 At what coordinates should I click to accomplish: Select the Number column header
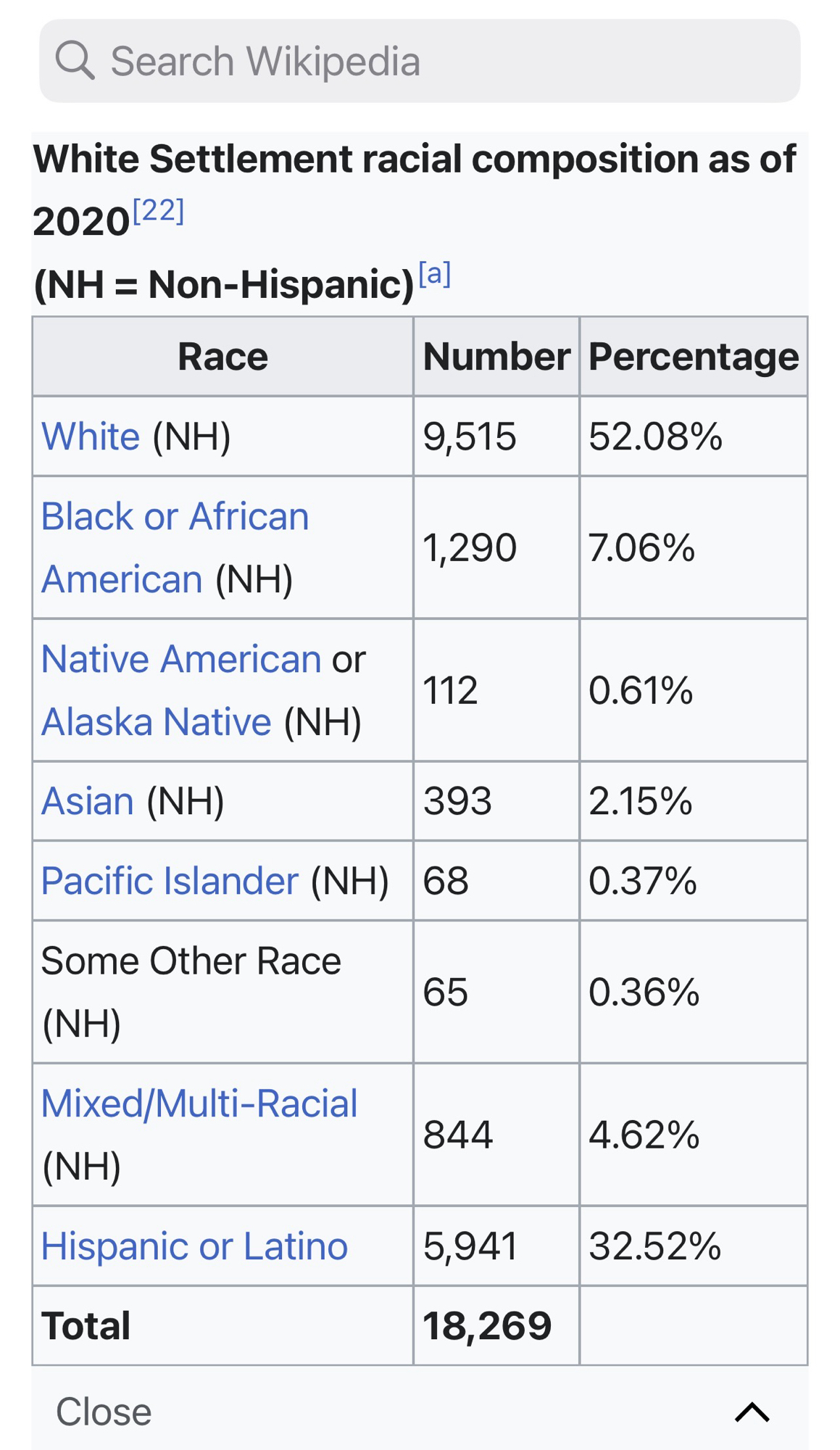pyautogui.click(x=496, y=357)
